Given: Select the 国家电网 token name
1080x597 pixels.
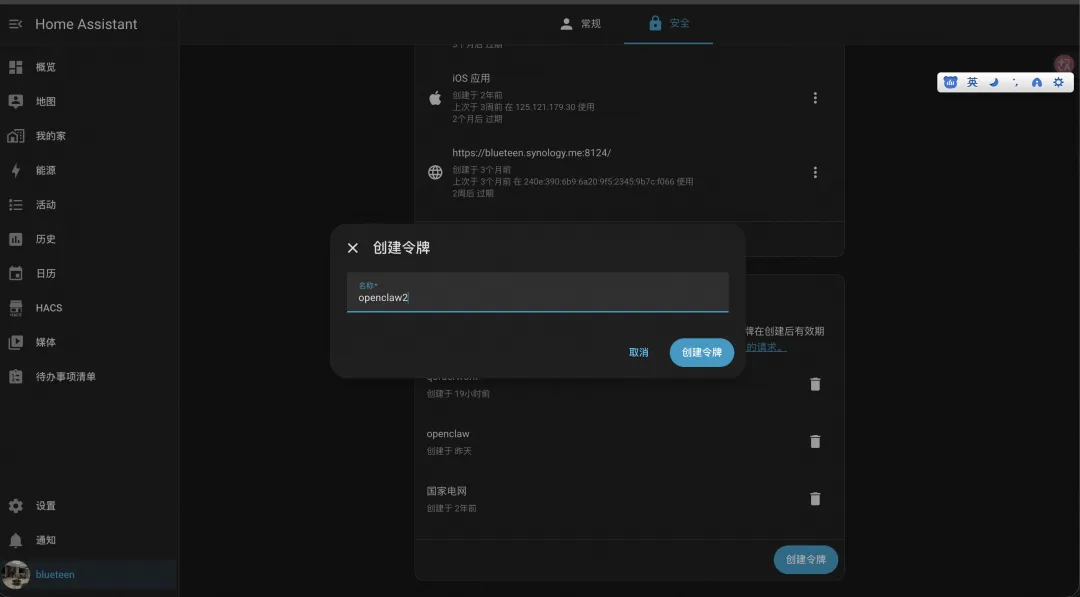Looking at the screenshot, I should click(446, 491).
